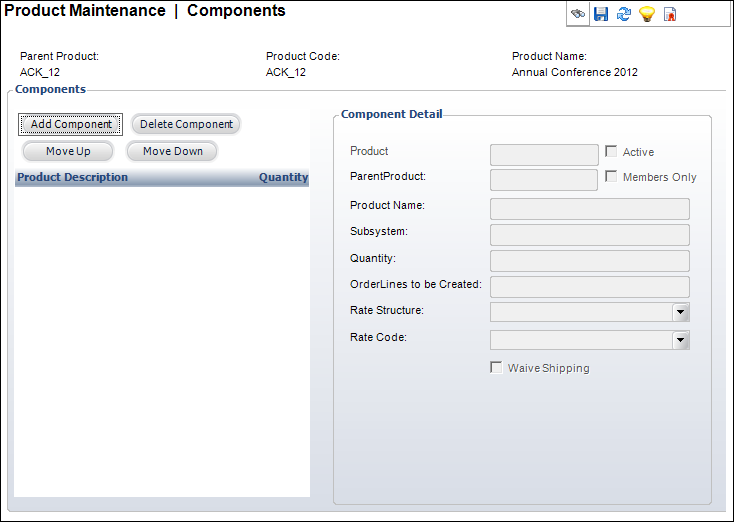This screenshot has height=522, width=734.
Task: Click the blue refresh arrows icon
Action: tap(624, 14)
